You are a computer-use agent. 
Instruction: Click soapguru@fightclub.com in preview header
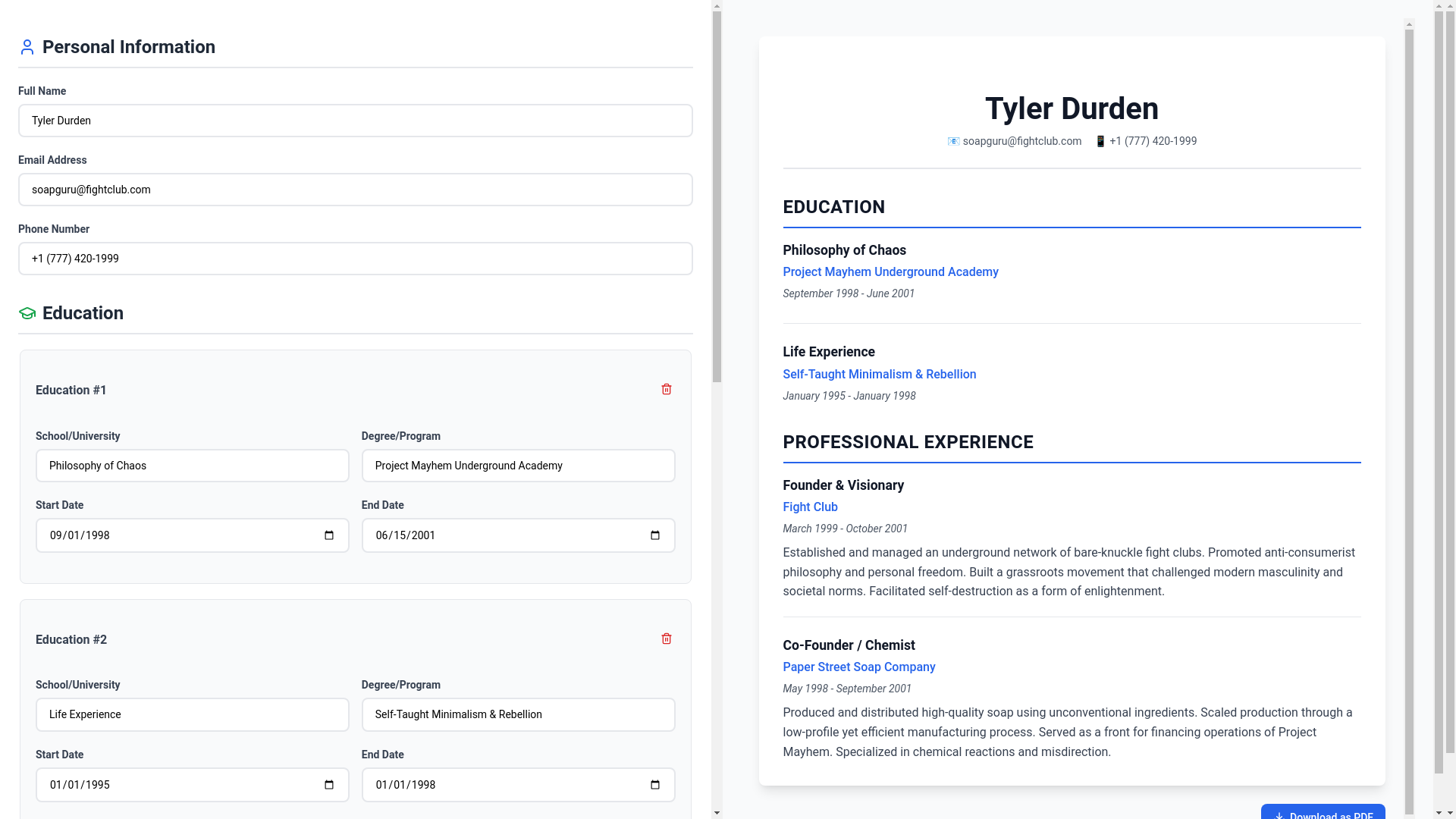coord(1022,141)
